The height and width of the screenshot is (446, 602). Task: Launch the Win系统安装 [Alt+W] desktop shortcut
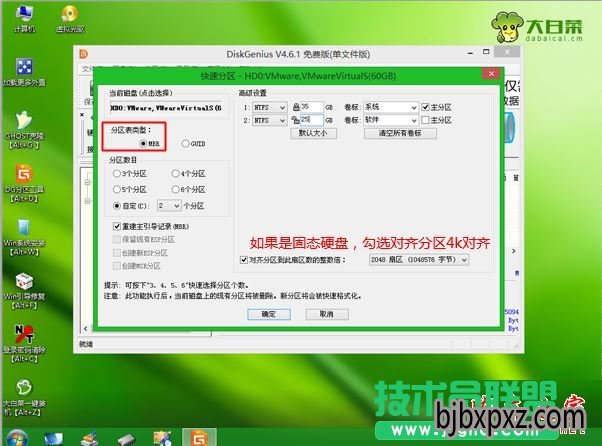coord(24,237)
